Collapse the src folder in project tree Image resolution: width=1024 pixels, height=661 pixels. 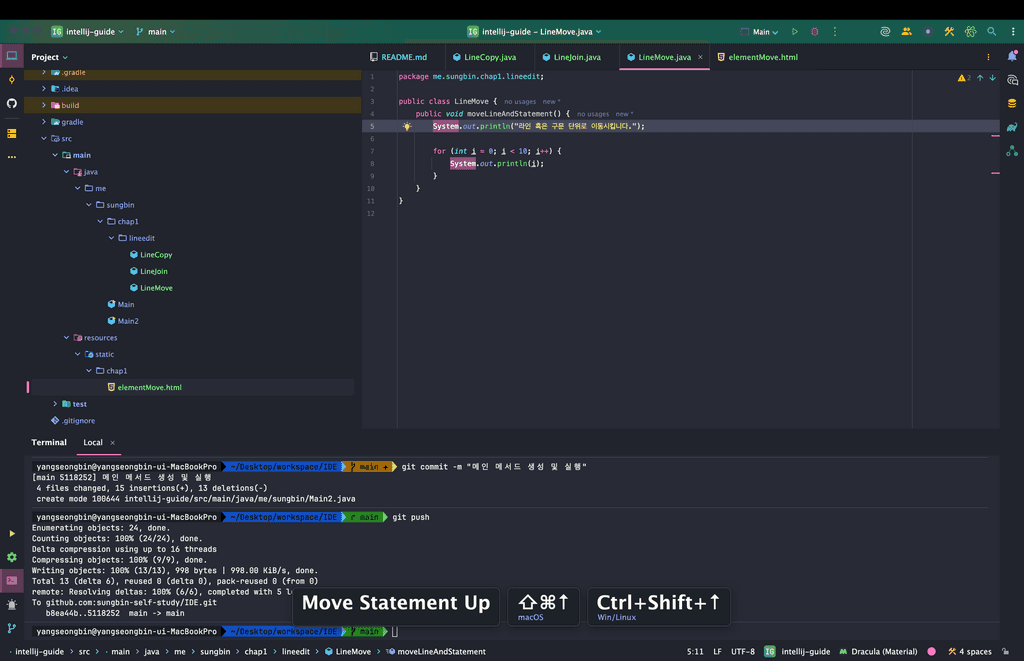click(x=44, y=139)
